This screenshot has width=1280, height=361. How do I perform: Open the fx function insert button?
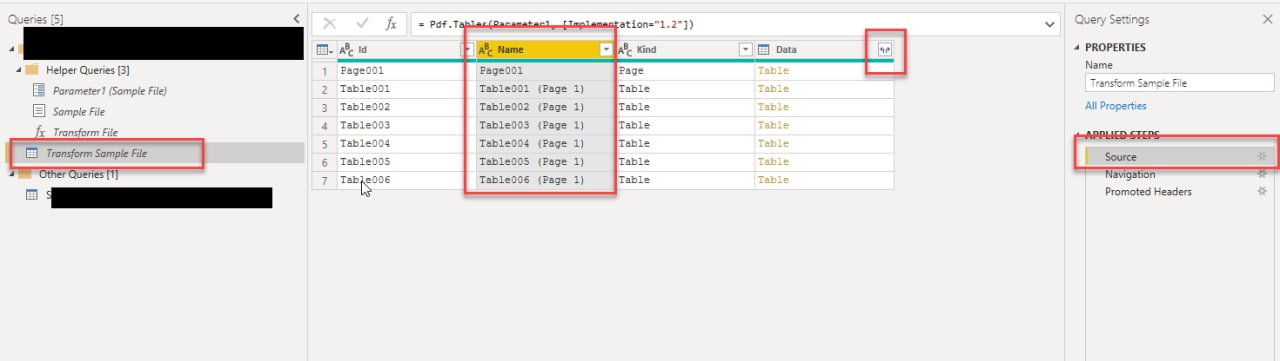(391, 24)
